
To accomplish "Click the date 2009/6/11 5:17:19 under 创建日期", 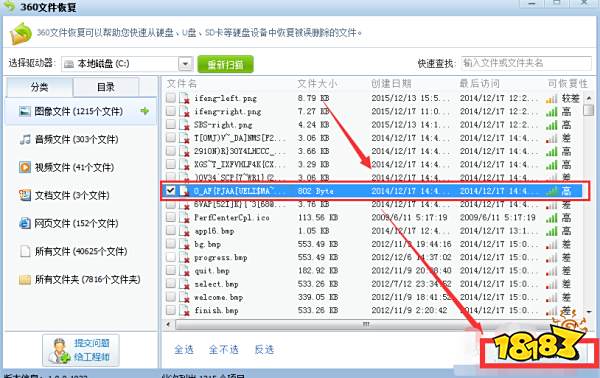I will tap(409, 218).
